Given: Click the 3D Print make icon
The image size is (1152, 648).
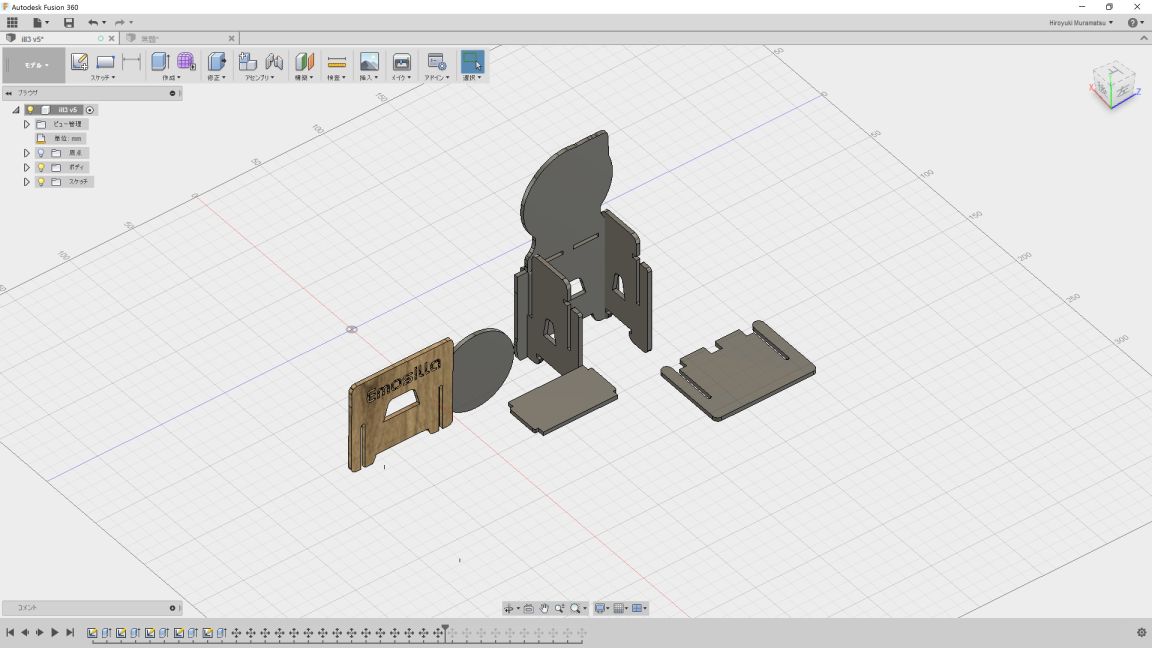Looking at the screenshot, I should tap(401, 62).
